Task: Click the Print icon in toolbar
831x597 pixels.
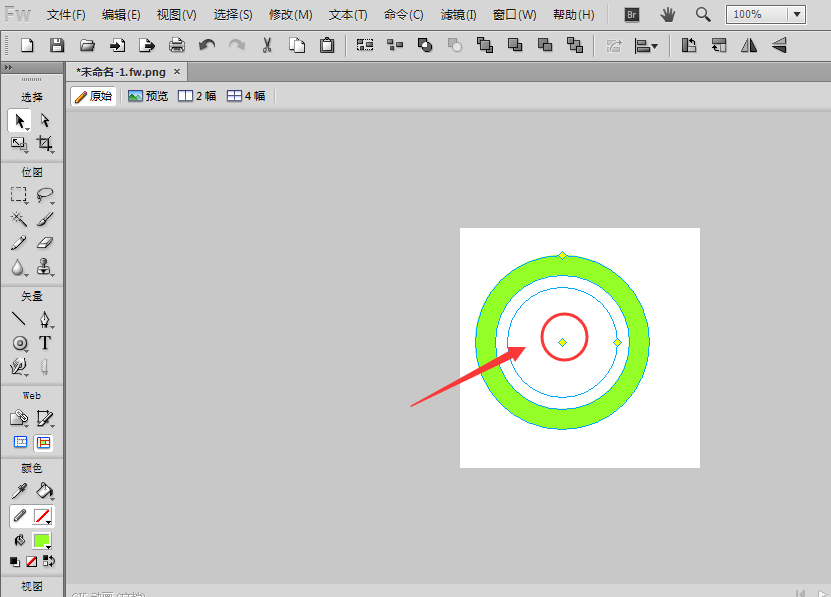Action: [177, 45]
